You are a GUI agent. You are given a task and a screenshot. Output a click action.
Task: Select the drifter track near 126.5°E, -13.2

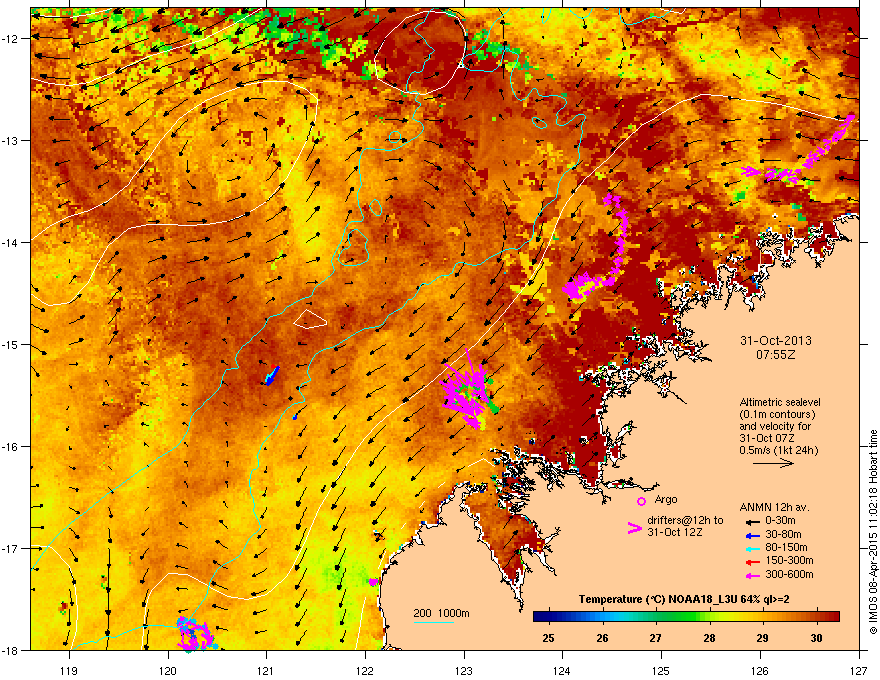click(x=798, y=150)
